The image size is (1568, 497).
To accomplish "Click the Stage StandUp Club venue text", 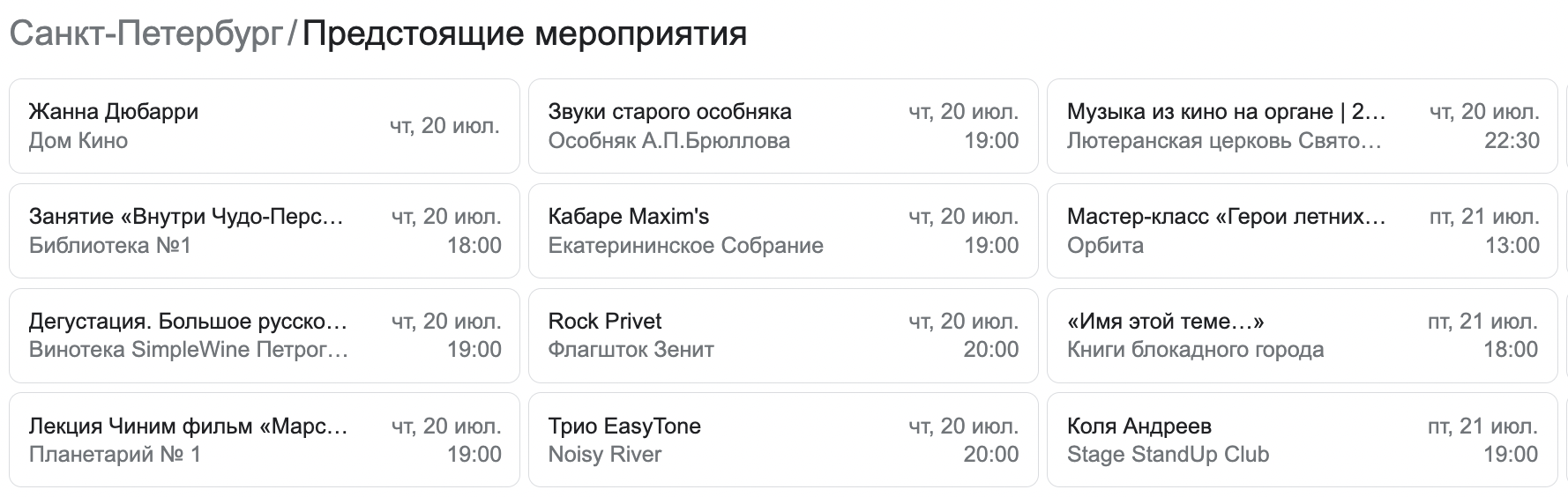I will pos(1168,456).
